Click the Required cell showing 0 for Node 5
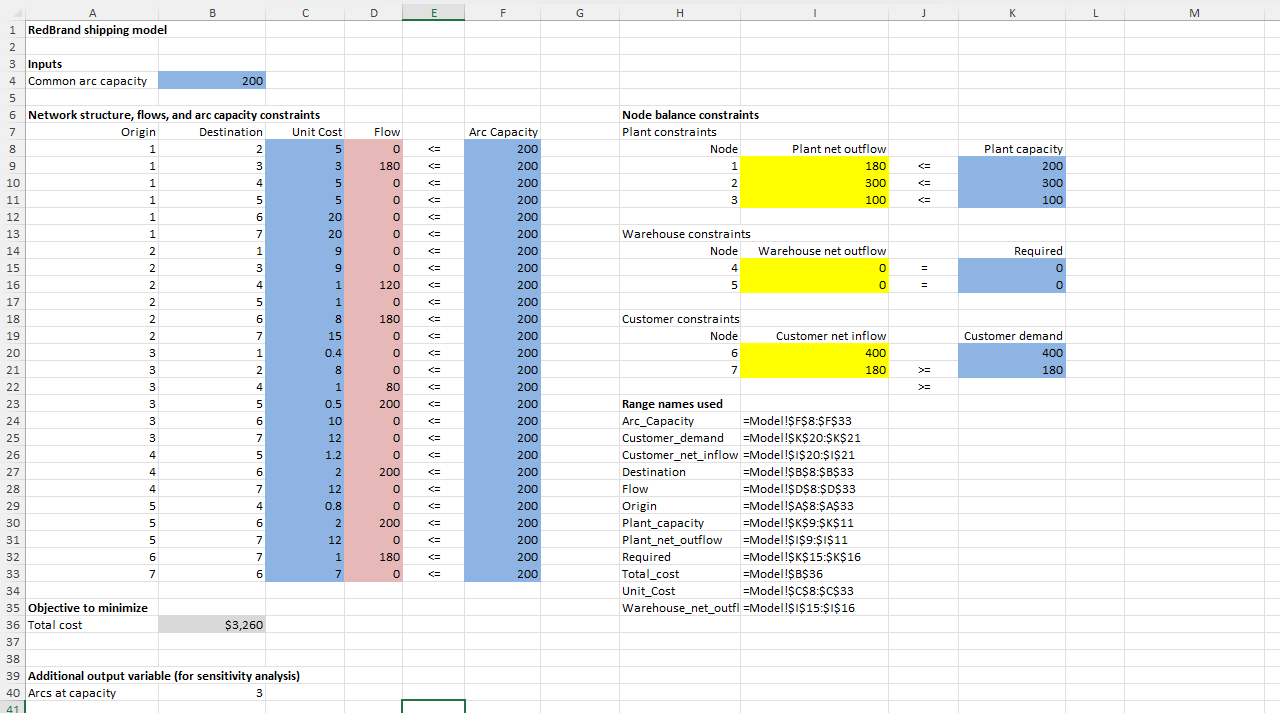1280x713 pixels. 1011,284
